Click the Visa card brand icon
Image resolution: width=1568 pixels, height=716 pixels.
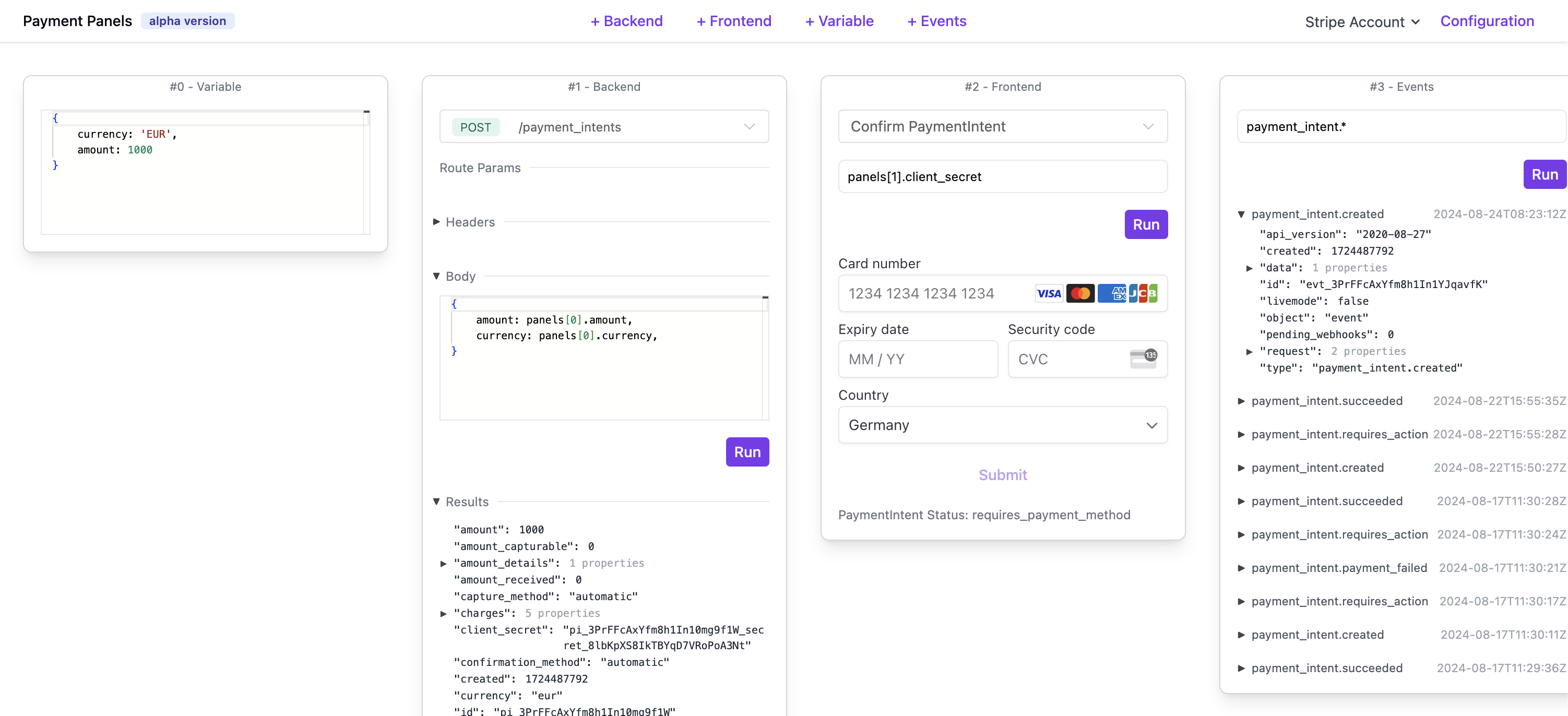tap(1048, 294)
